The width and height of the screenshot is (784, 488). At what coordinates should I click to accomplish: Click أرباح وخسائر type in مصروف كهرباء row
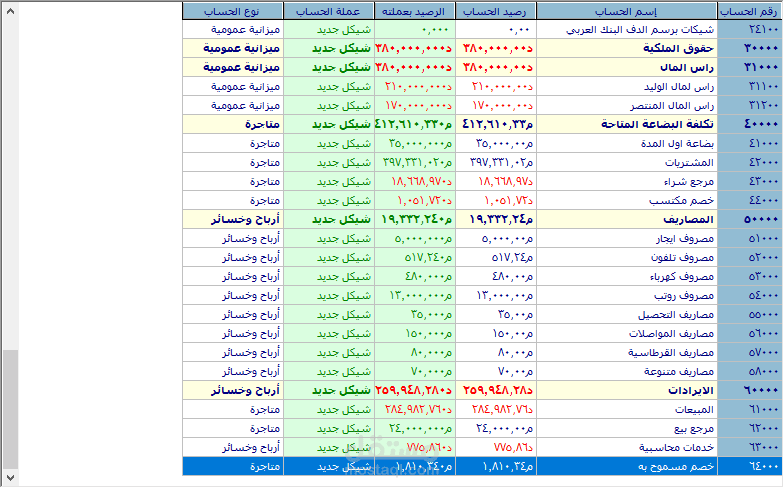(232, 277)
